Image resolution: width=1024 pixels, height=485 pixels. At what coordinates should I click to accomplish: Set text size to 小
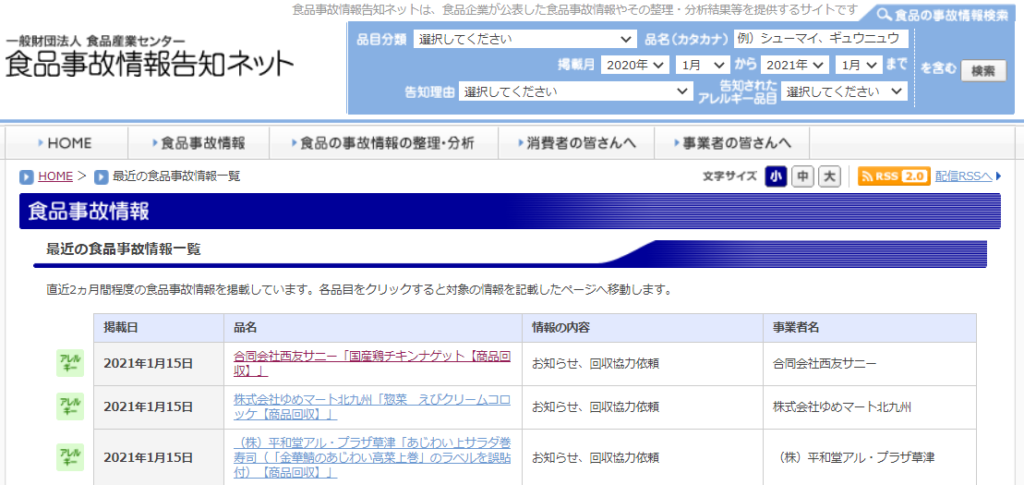(x=776, y=176)
